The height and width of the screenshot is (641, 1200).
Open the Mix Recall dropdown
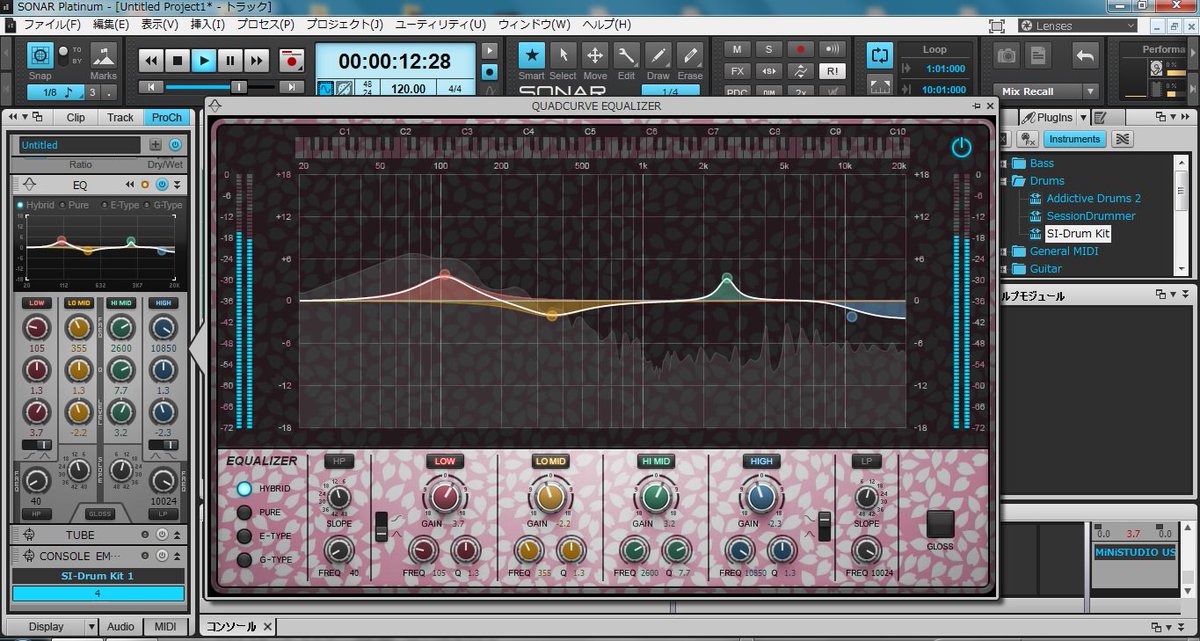pyautogui.click(x=1089, y=91)
